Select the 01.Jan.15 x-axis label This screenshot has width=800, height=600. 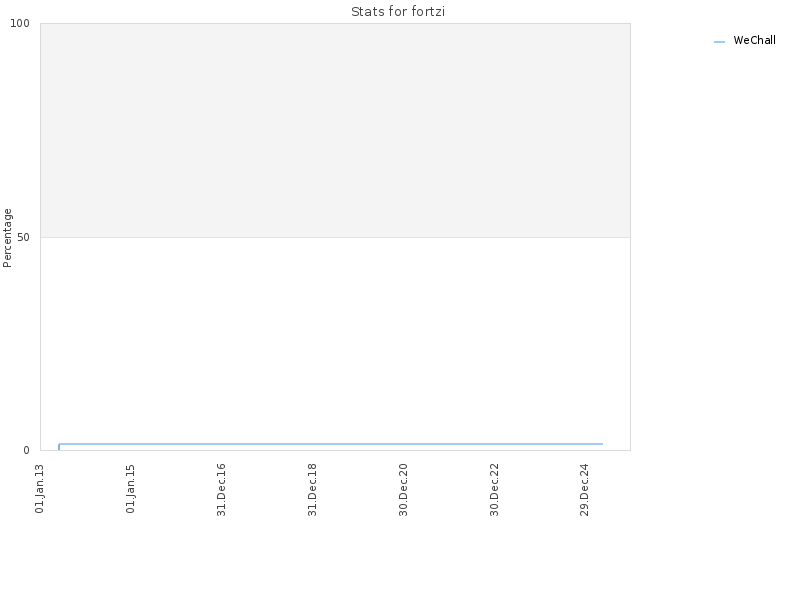click(x=130, y=488)
